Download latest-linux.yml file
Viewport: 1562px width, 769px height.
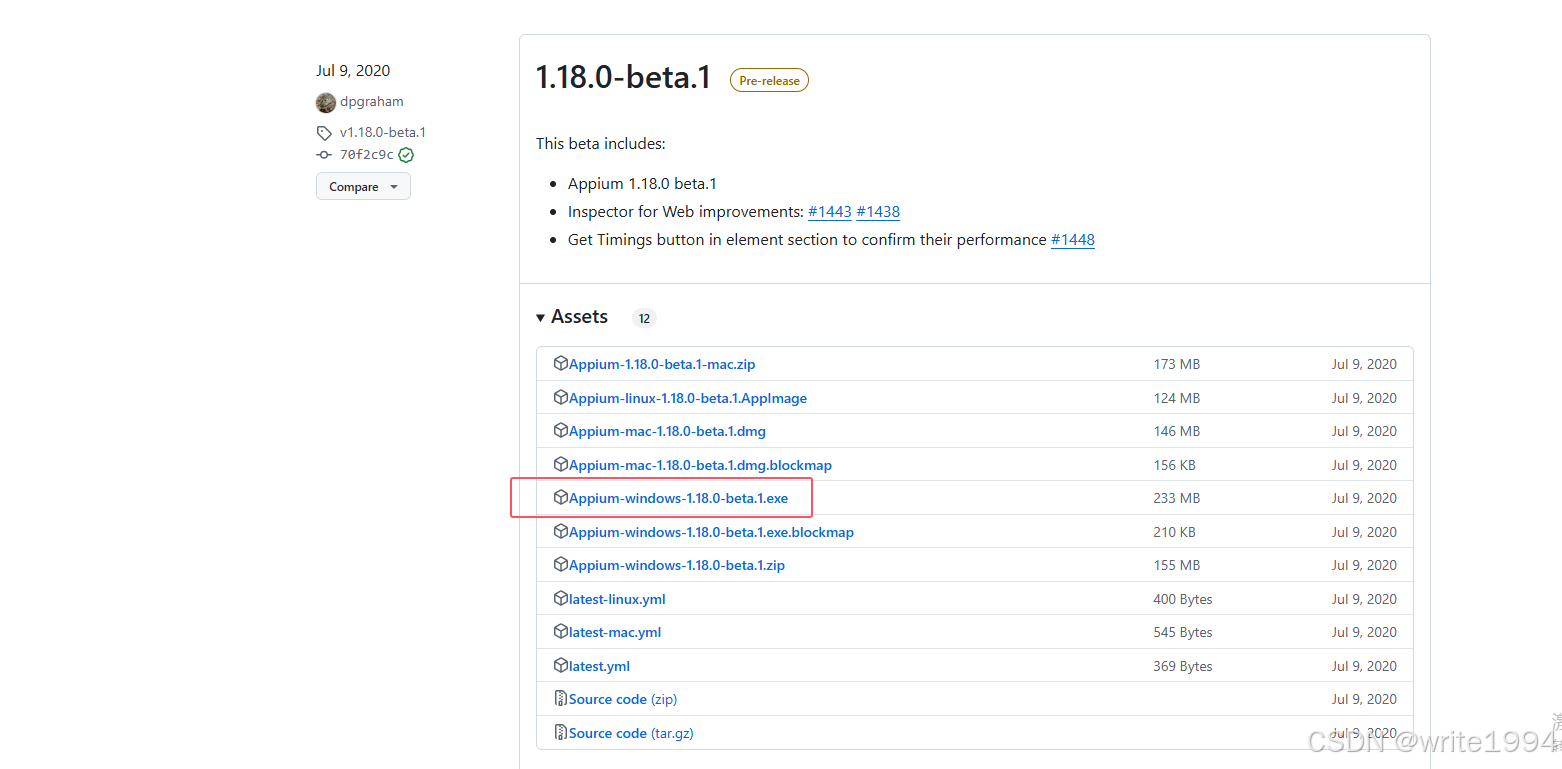tap(617, 599)
